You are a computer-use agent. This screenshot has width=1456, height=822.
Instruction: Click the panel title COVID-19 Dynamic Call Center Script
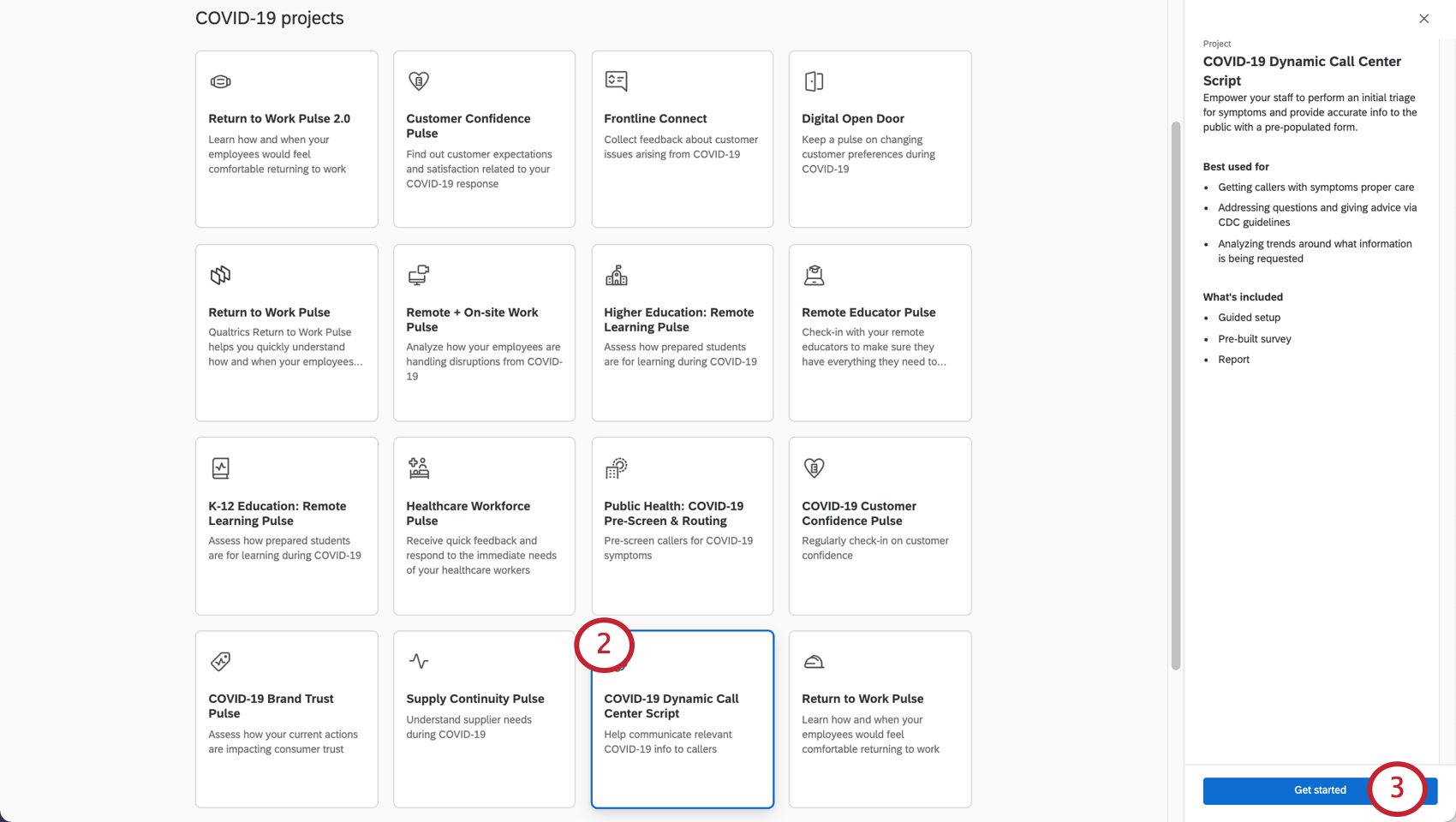coord(1302,71)
